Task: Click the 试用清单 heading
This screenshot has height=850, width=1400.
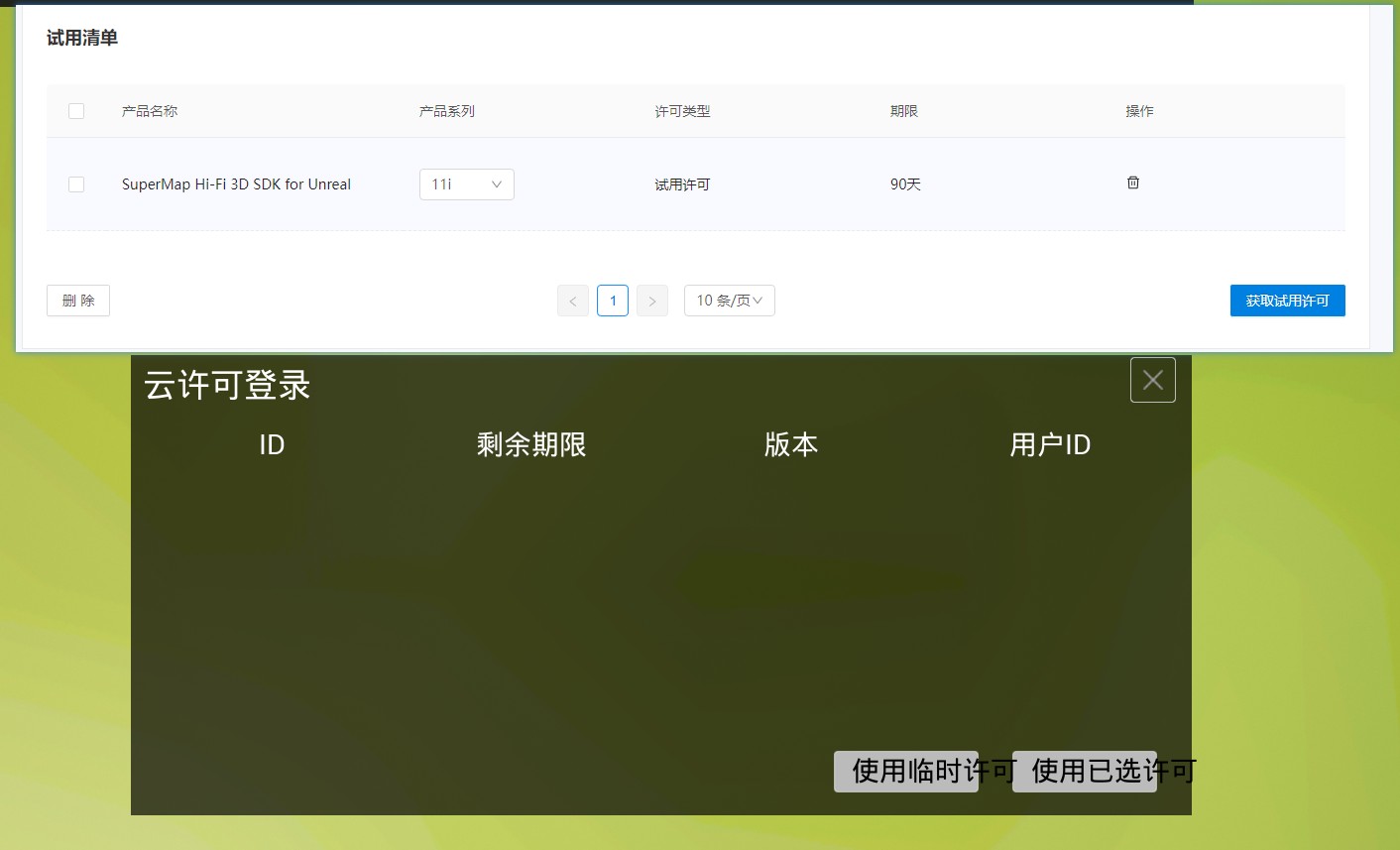Action: (82, 38)
